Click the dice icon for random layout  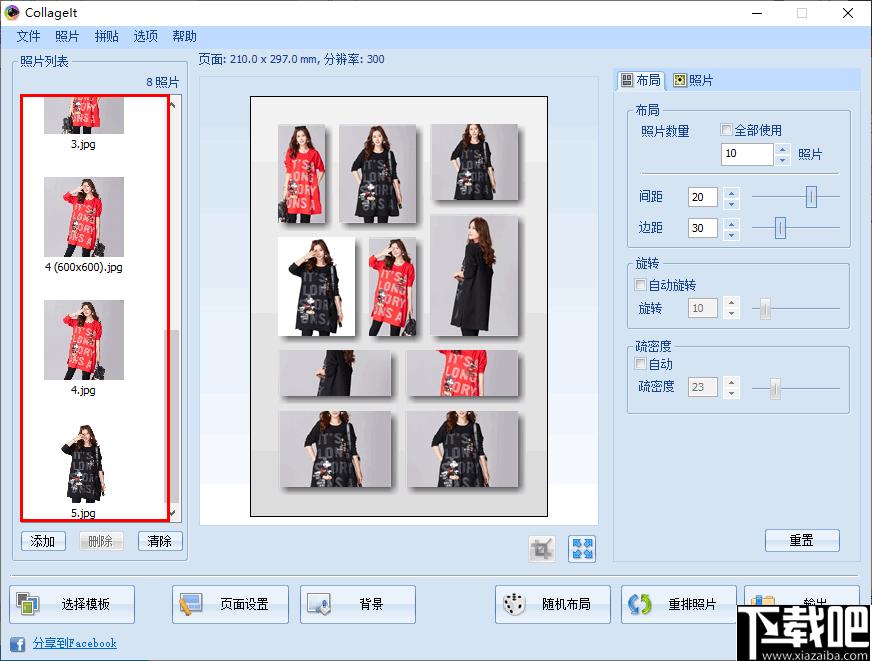pos(514,604)
